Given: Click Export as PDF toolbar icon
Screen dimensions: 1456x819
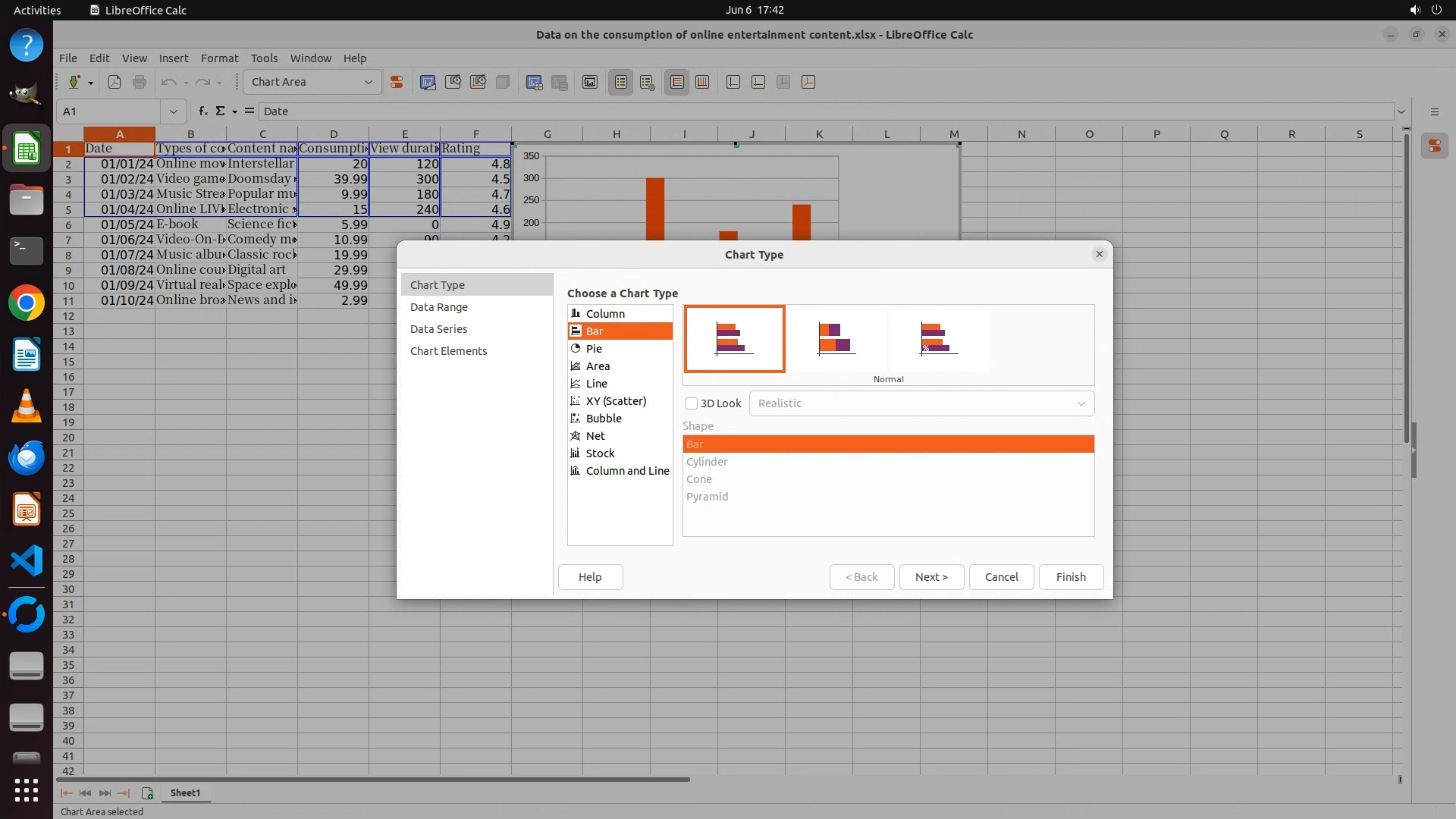Looking at the screenshot, I should (x=115, y=82).
